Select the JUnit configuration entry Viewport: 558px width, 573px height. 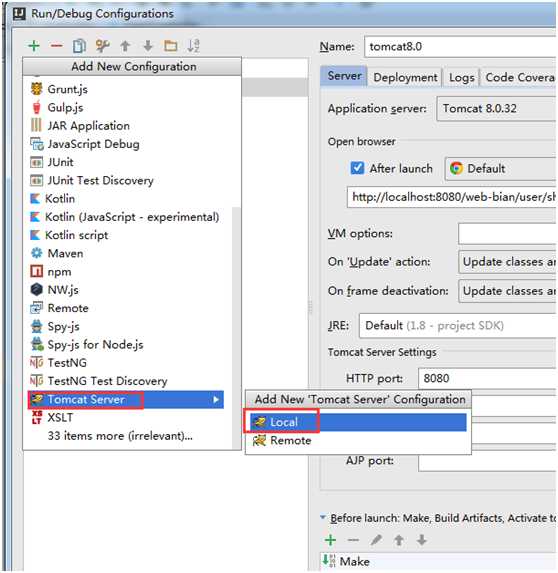coord(127,162)
